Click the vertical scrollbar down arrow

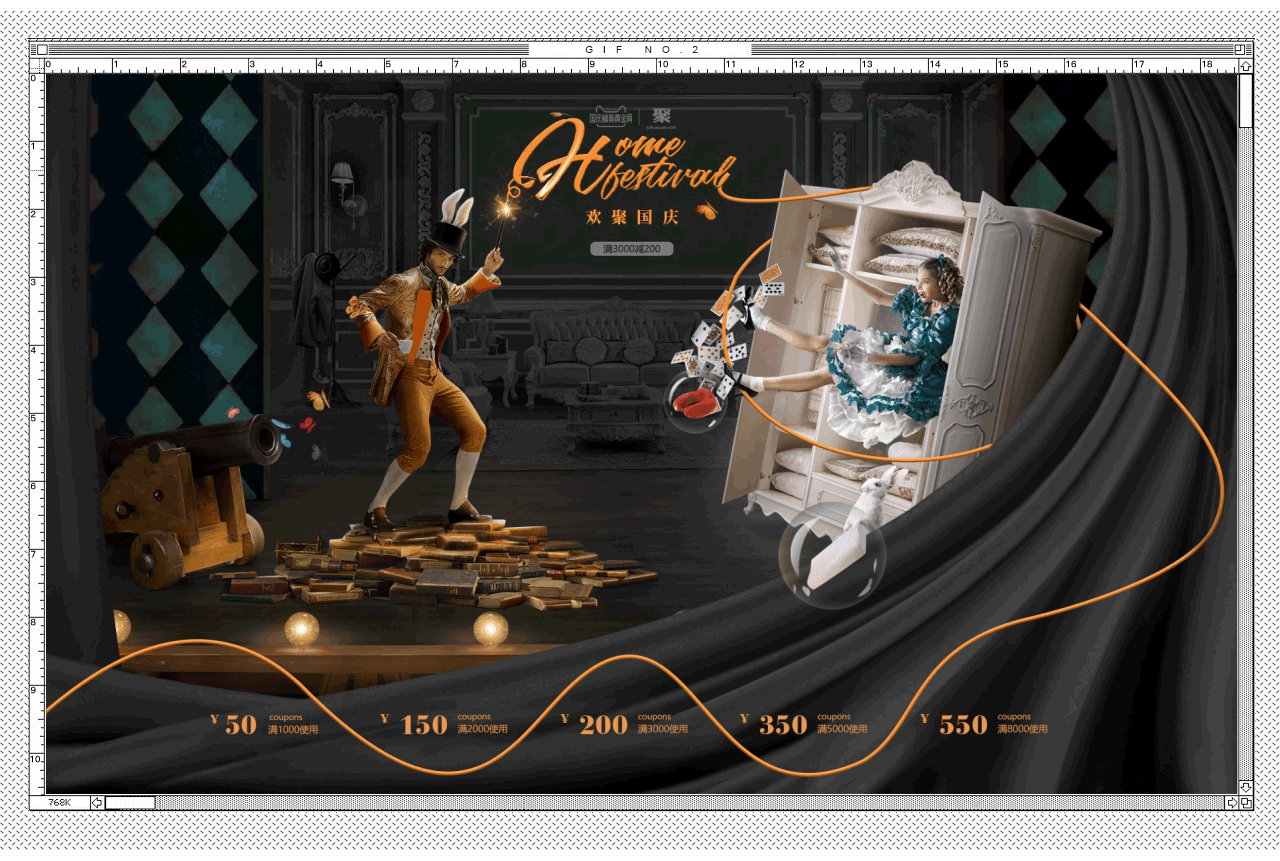point(1245,788)
